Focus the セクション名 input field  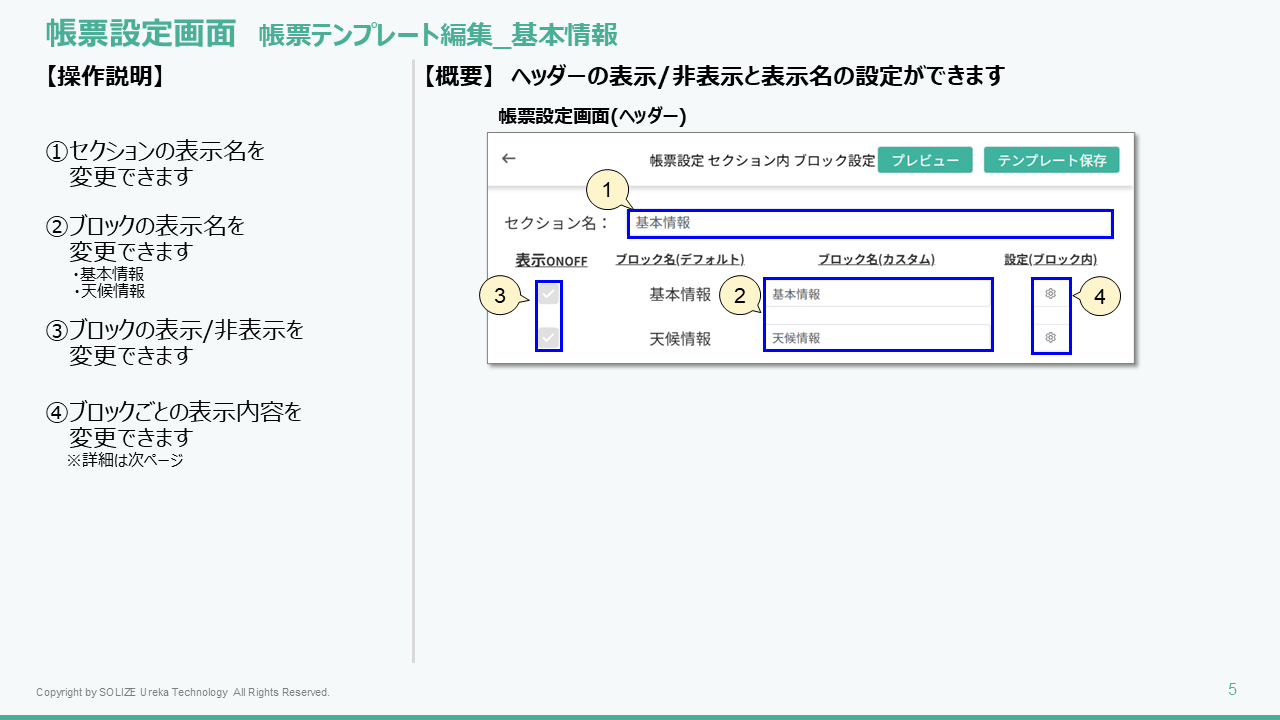coord(870,223)
